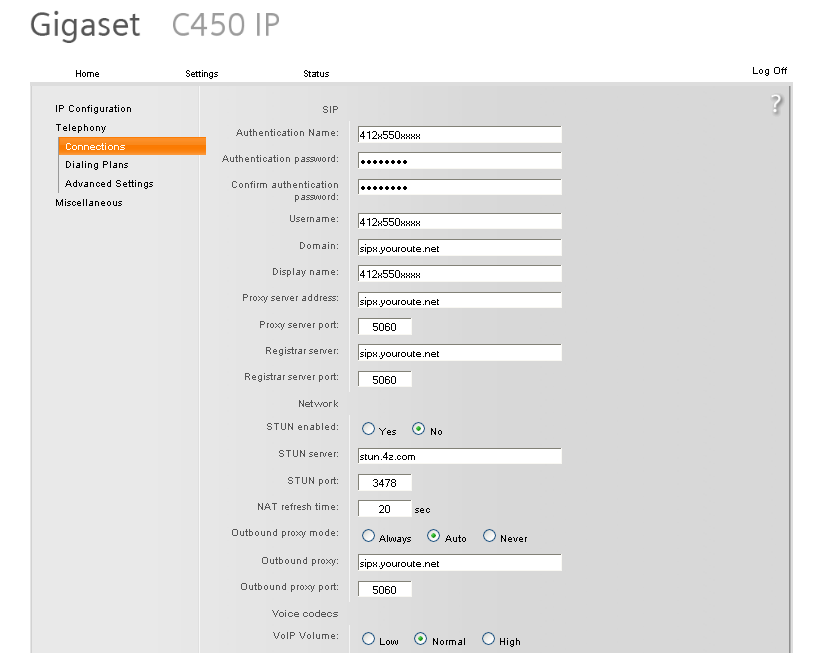Image resolution: width=825 pixels, height=654 pixels.
Task: Click the NAT refresh time field
Action: tap(385, 509)
